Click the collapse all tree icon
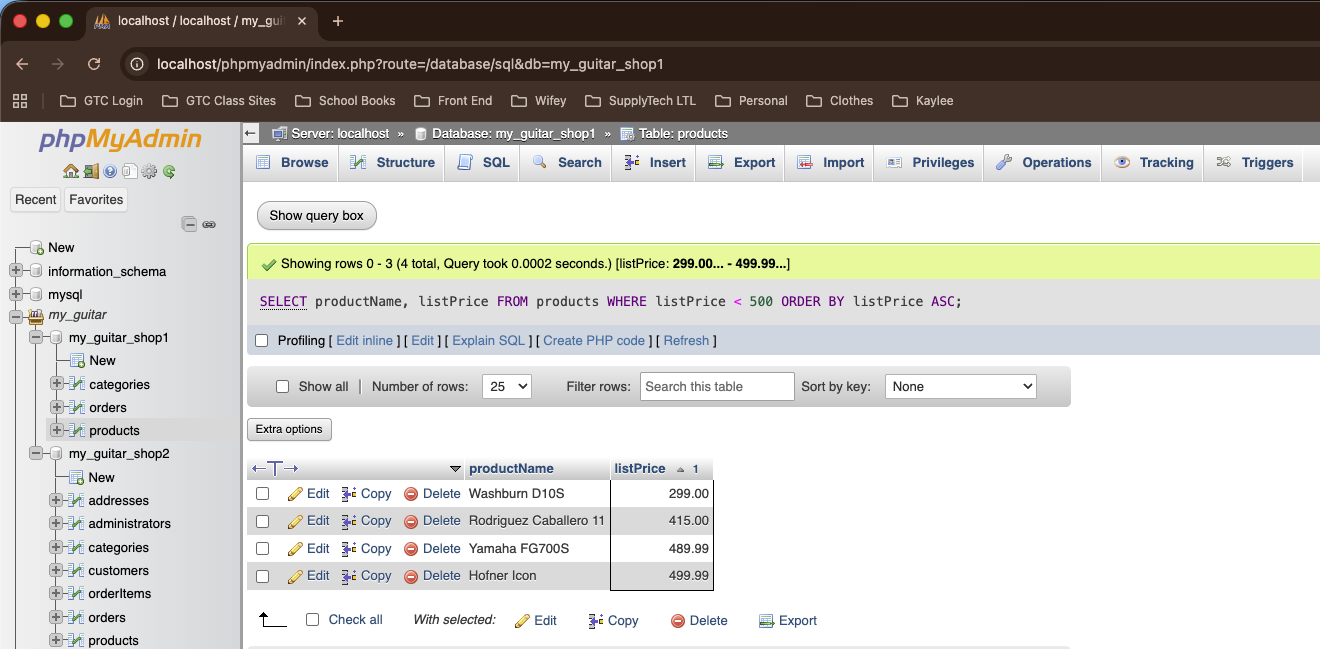 189,224
